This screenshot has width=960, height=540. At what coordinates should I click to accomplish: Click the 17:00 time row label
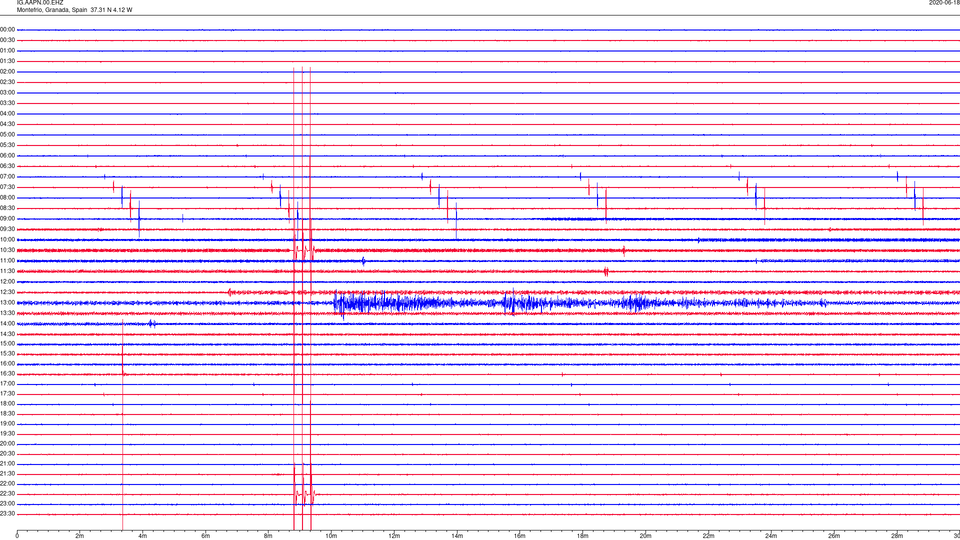point(8,384)
